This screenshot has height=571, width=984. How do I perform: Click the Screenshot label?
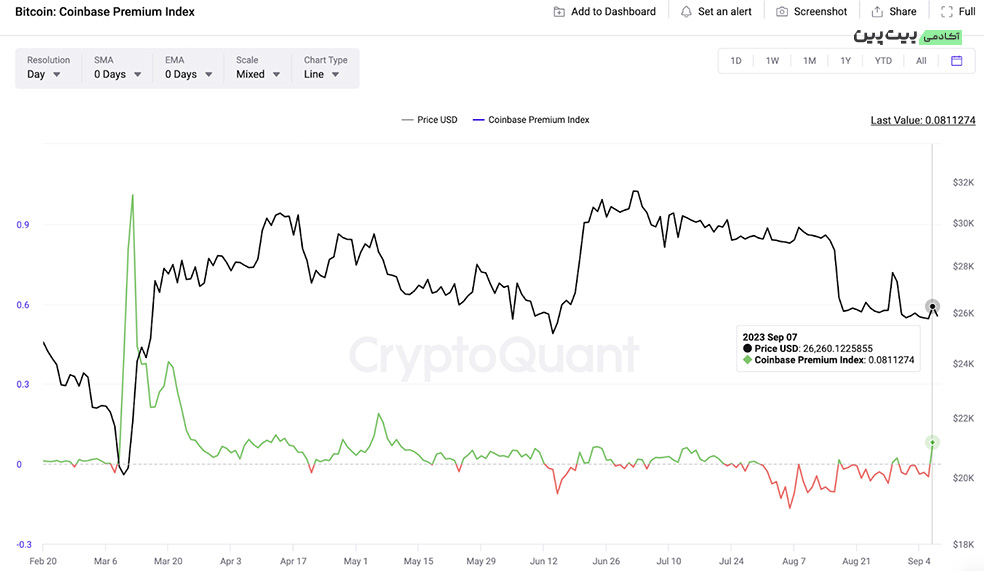pyautogui.click(x=820, y=12)
